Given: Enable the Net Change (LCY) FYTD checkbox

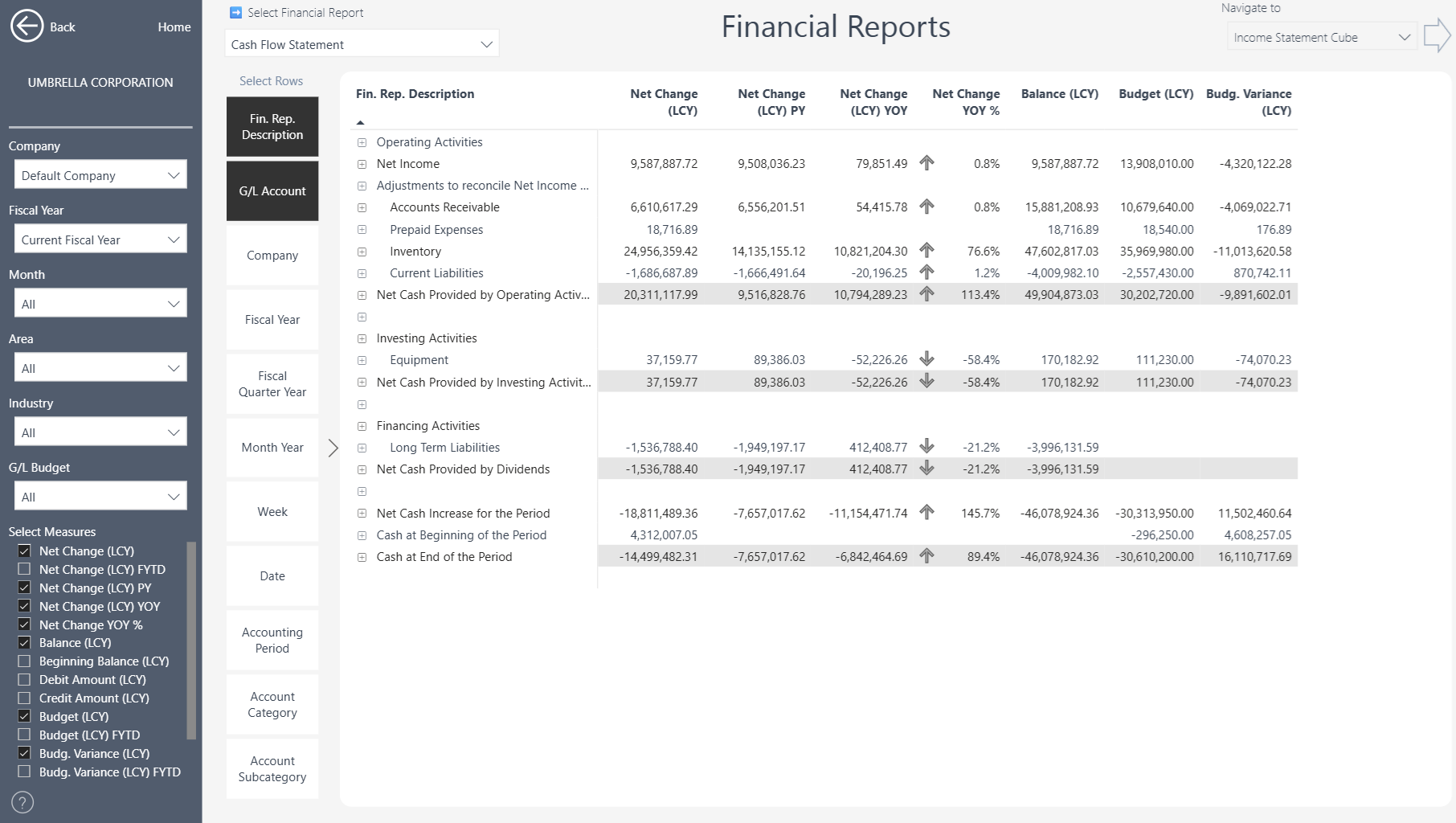Looking at the screenshot, I should [x=24, y=569].
